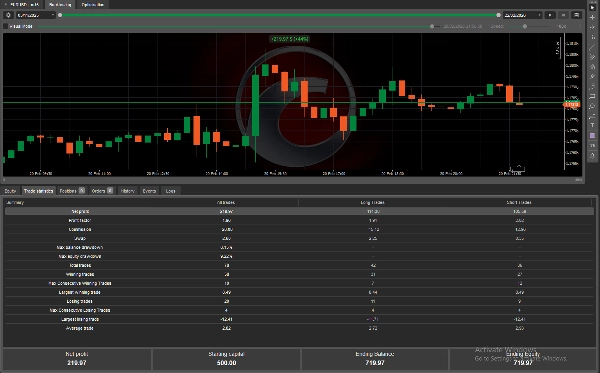Select the crosshair tool in right toolbar
Image resolution: width=600 pixels, height=373 pixels.
(x=592, y=17)
